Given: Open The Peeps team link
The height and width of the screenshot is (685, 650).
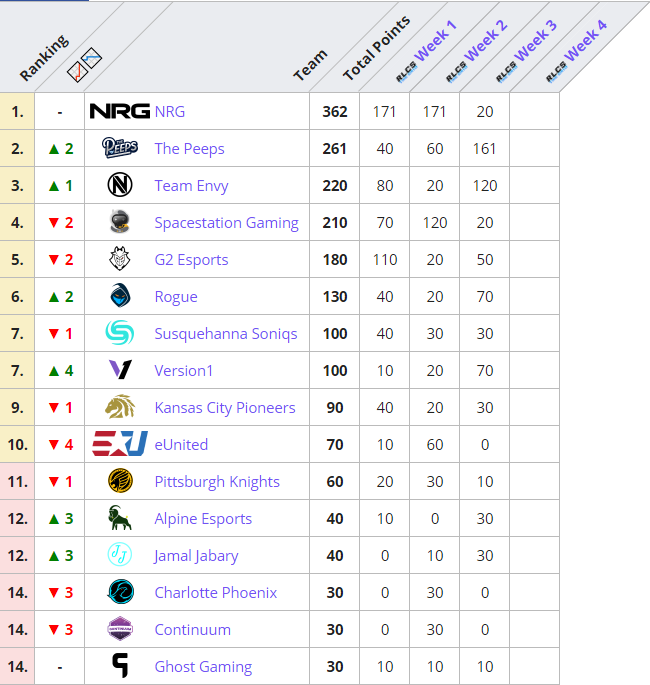Looking at the screenshot, I should coord(190,149).
